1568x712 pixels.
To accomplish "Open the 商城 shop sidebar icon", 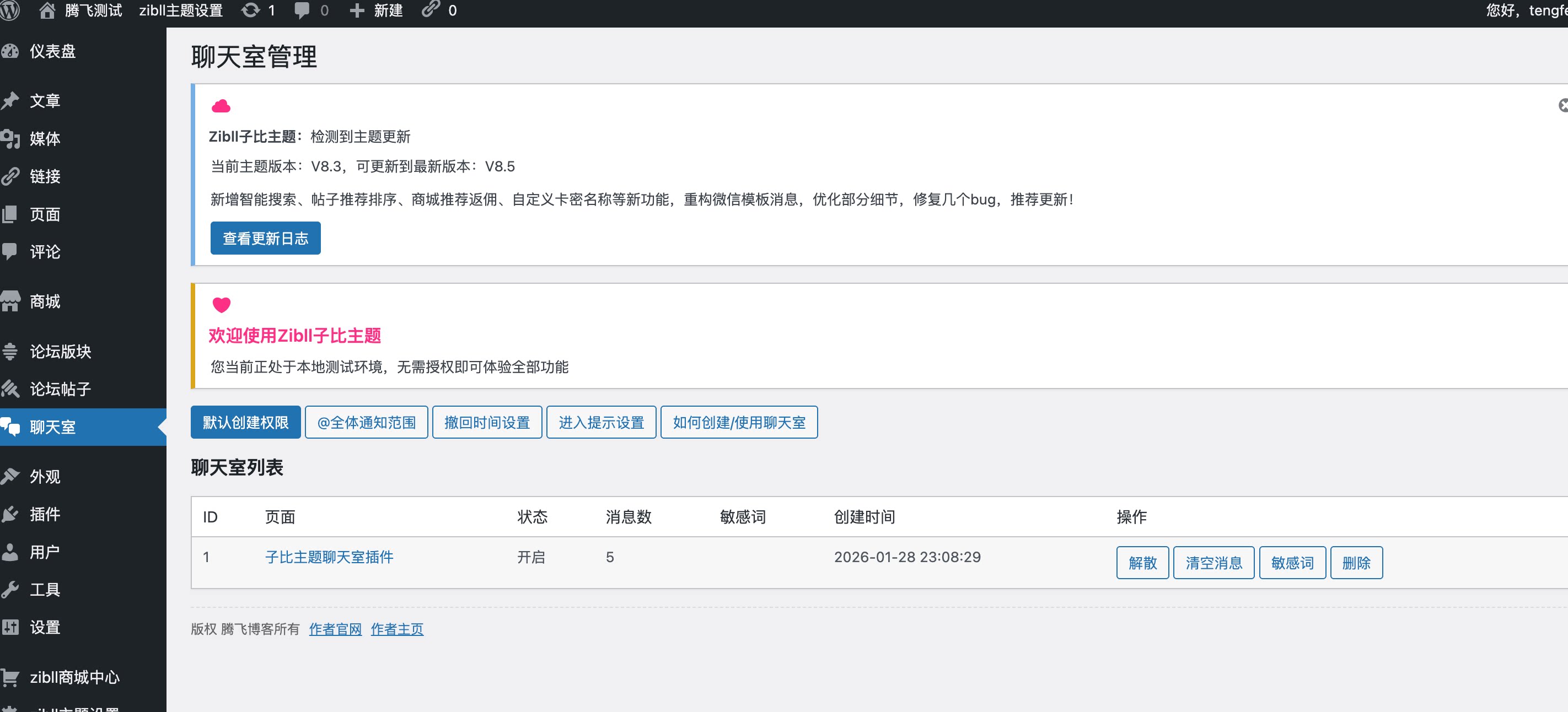I will tap(11, 301).
